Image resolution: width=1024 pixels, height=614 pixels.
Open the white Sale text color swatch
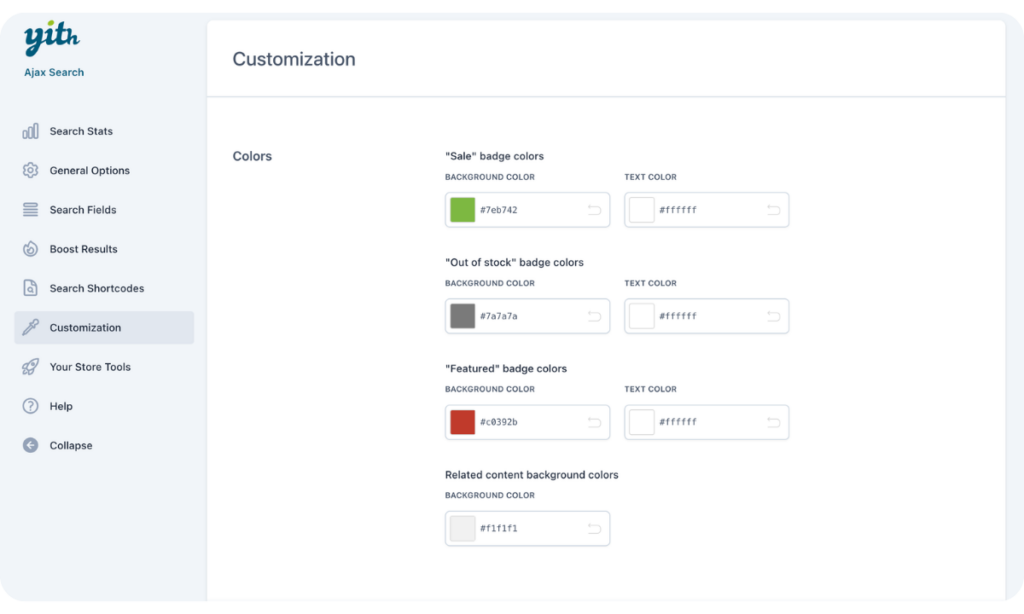click(x=641, y=210)
